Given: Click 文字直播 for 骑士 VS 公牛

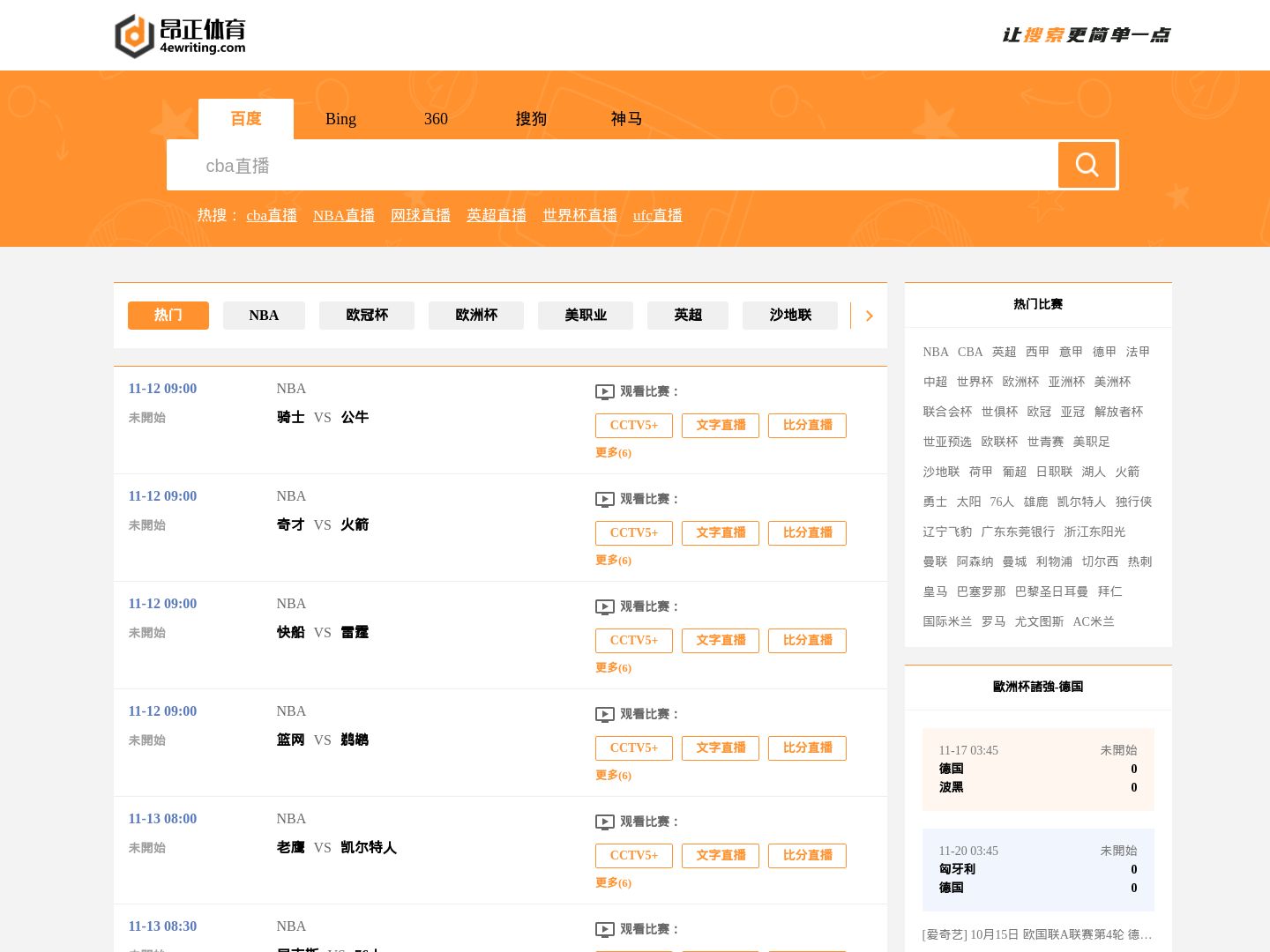Looking at the screenshot, I should tap(721, 426).
